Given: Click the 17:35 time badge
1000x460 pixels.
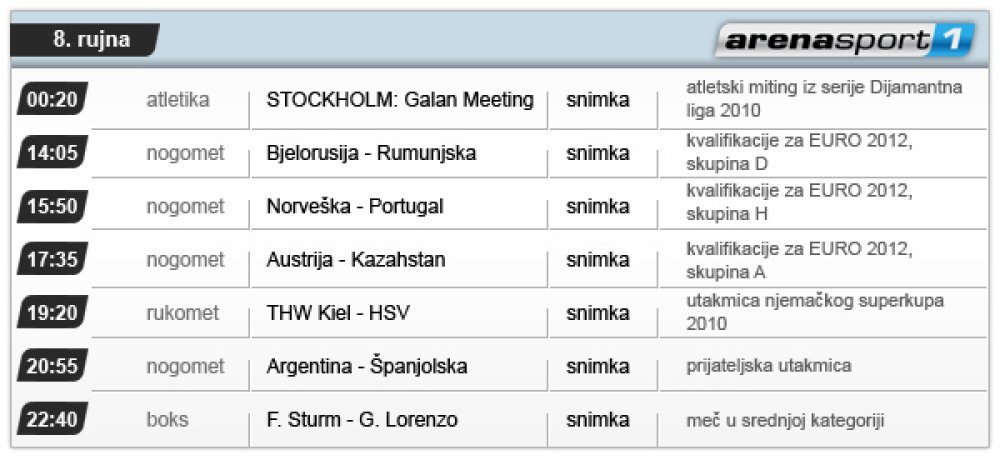Looking at the screenshot, I should 52,259.
